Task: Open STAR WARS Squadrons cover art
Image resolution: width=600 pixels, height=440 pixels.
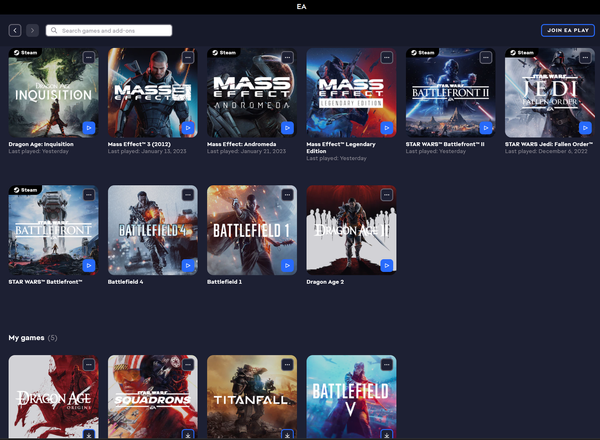Action: pyautogui.click(x=153, y=397)
